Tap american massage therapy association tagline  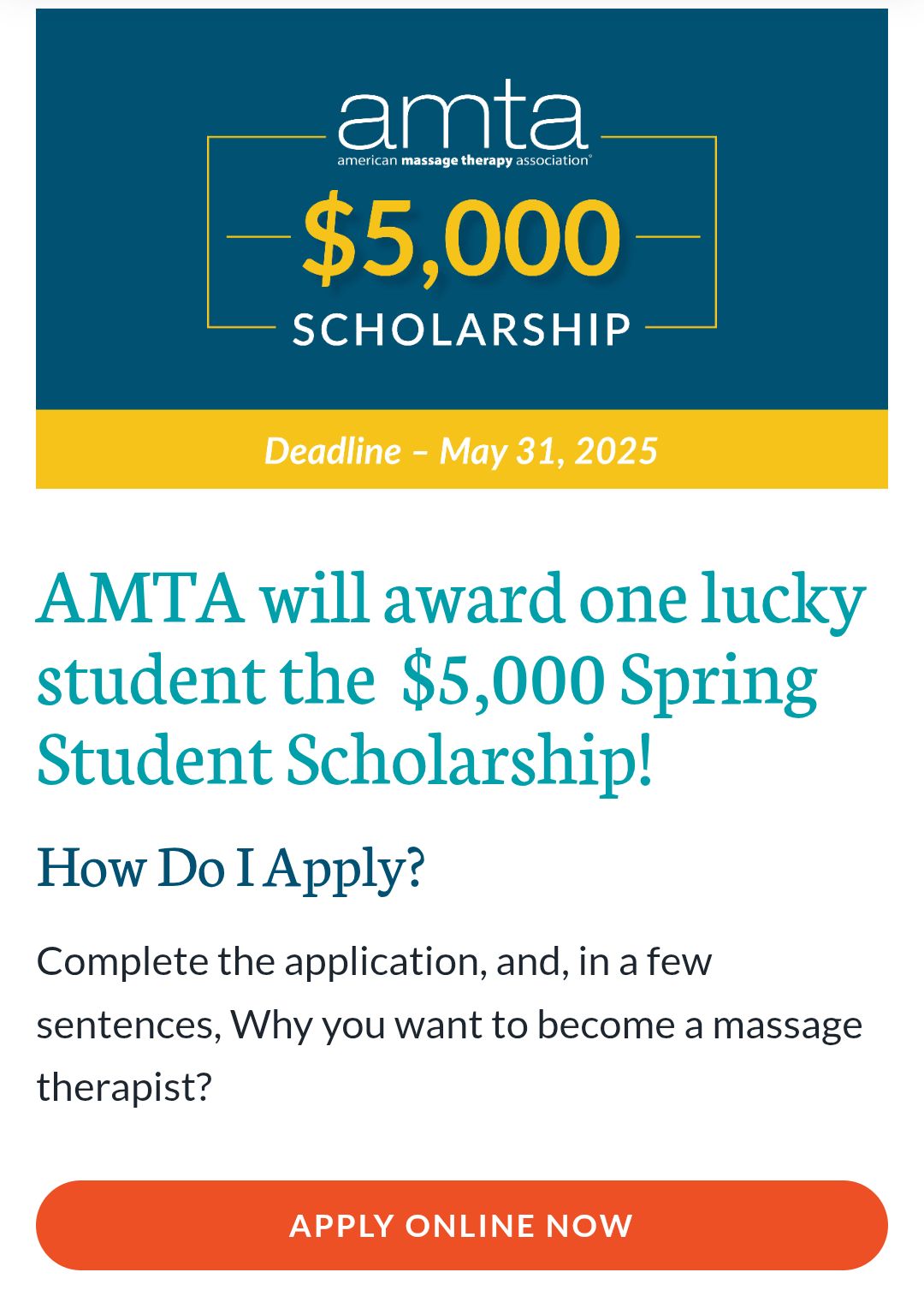pos(463,160)
